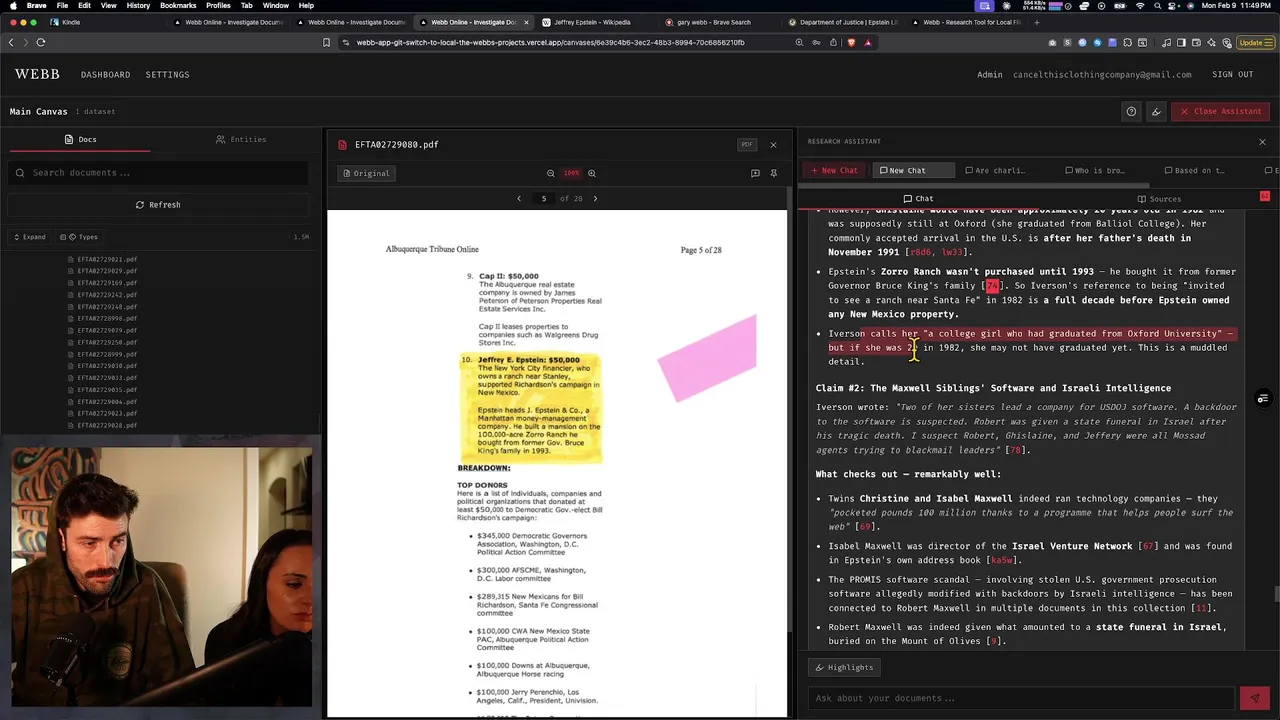Open the Types filter
Viewport: 1280px width, 720px height.
(79, 237)
